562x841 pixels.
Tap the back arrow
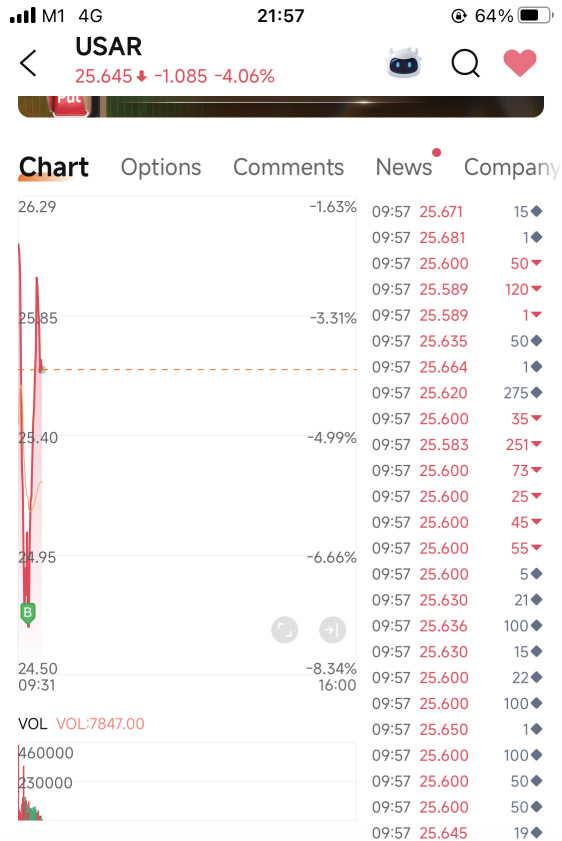point(28,63)
